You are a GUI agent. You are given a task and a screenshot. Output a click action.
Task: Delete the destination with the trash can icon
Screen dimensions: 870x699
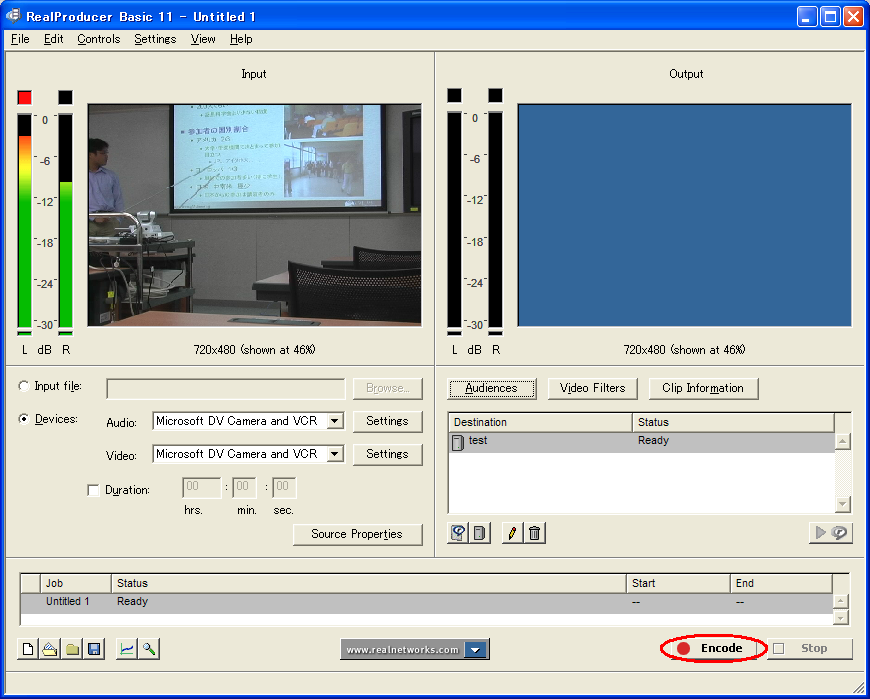(534, 533)
